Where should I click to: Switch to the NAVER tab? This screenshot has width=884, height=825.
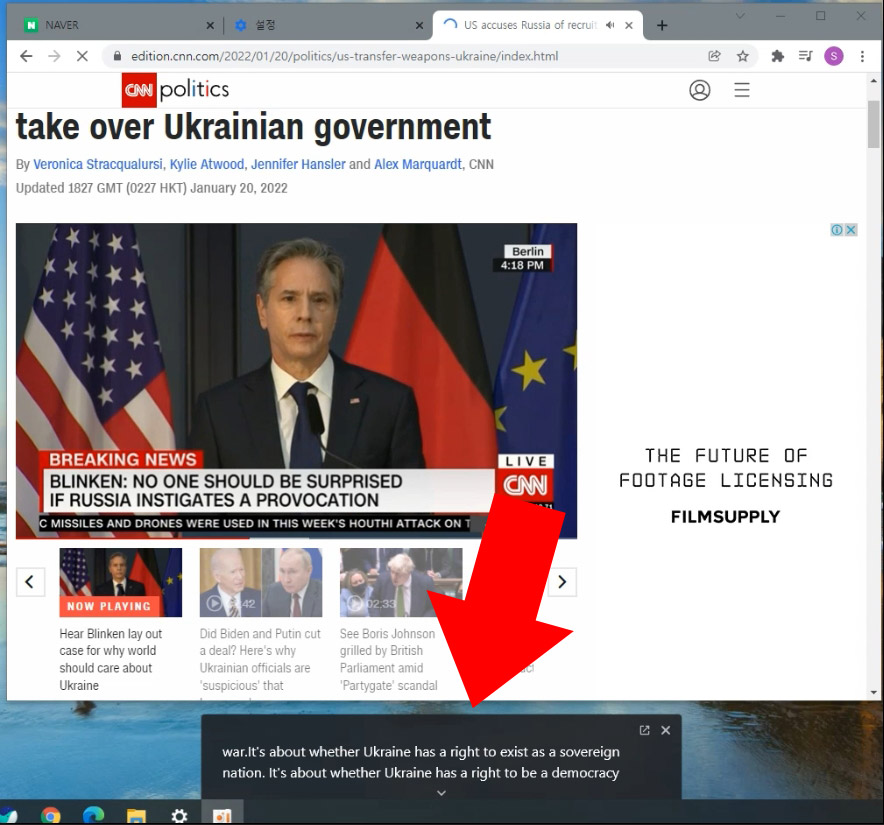coord(118,25)
